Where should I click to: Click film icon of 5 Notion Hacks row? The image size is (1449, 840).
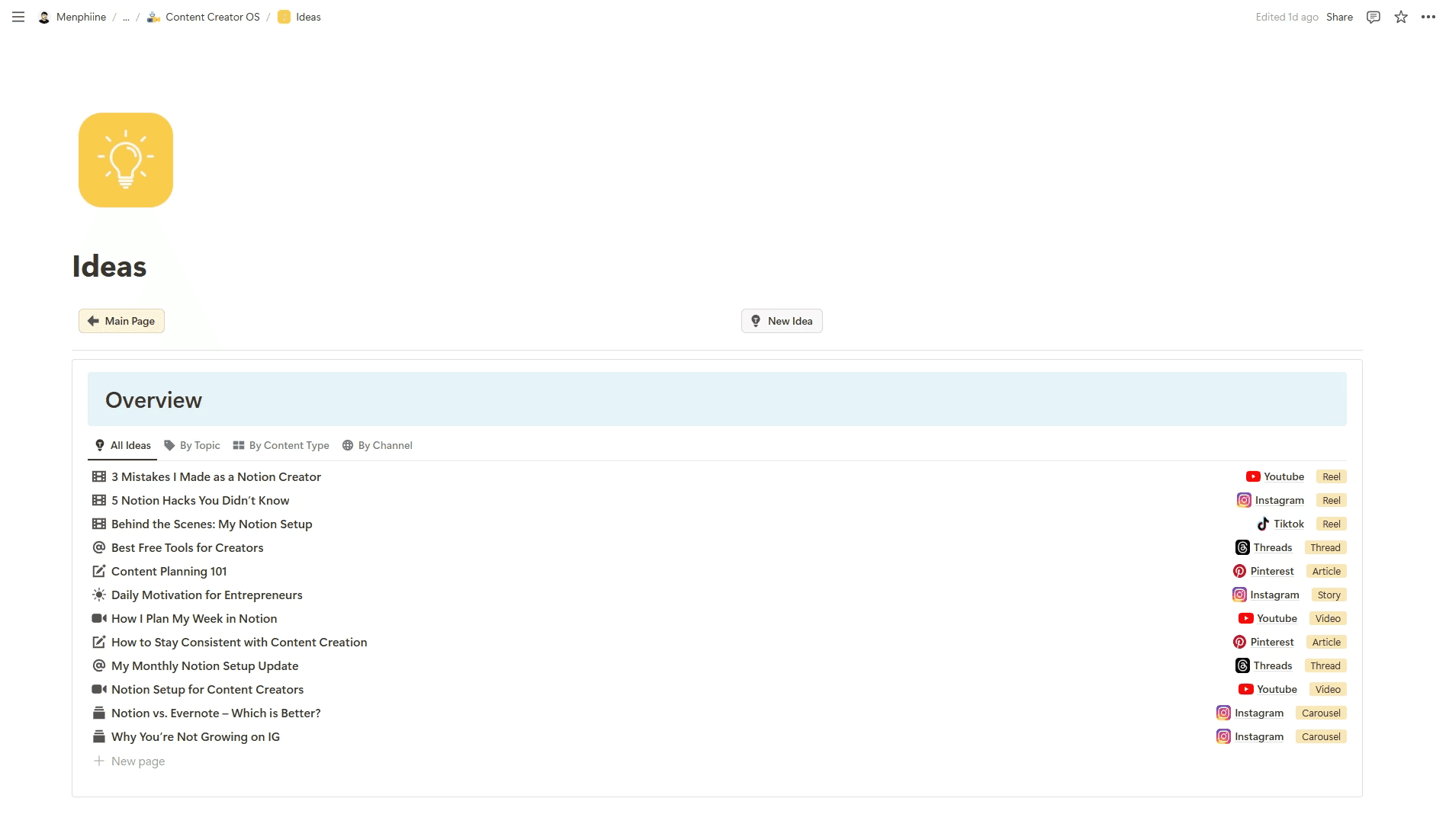(x=99, y=500)
